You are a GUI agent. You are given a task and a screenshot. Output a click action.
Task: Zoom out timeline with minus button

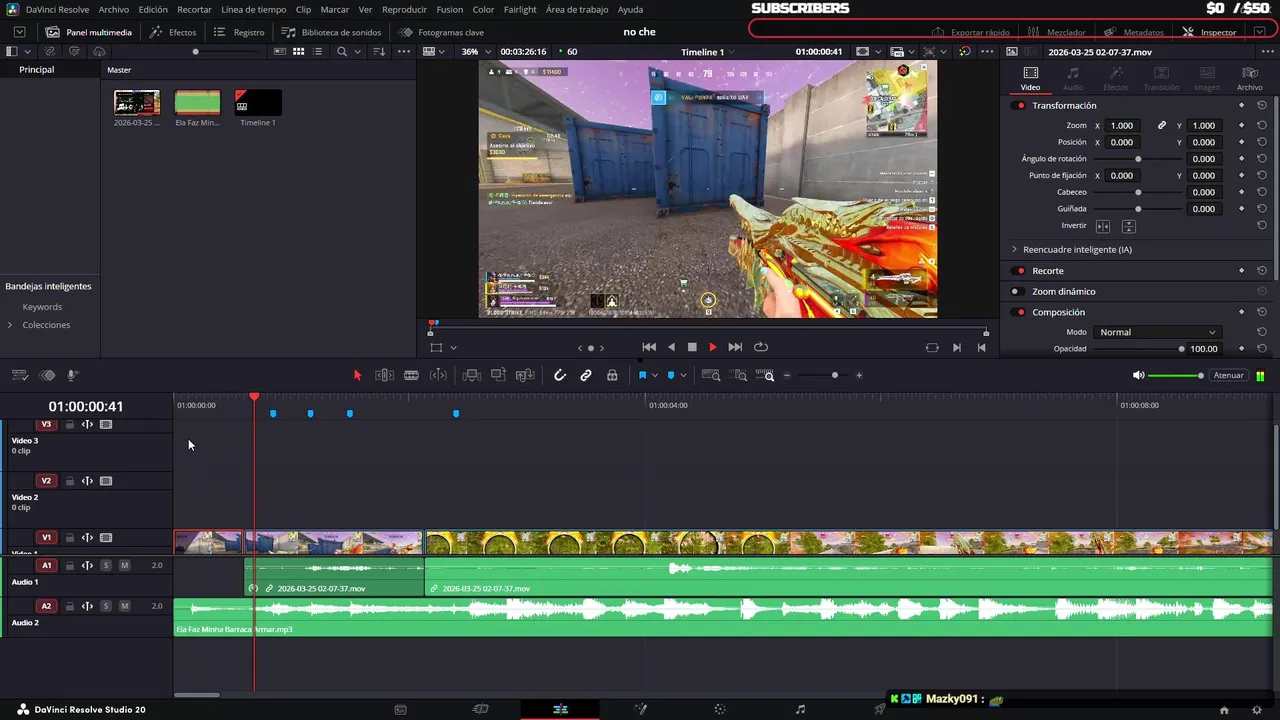787,375
